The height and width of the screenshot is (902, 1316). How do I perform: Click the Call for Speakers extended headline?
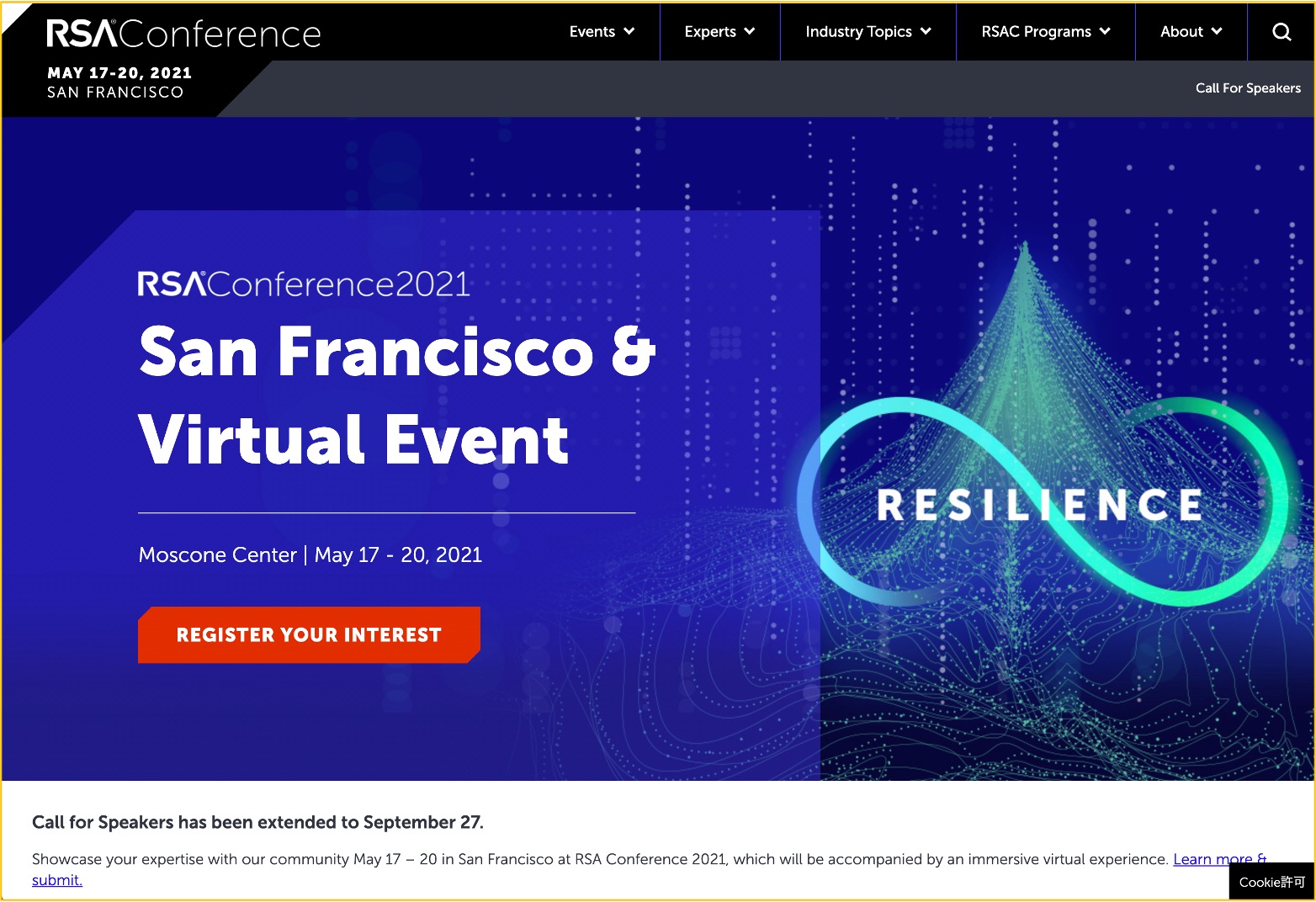257,822
